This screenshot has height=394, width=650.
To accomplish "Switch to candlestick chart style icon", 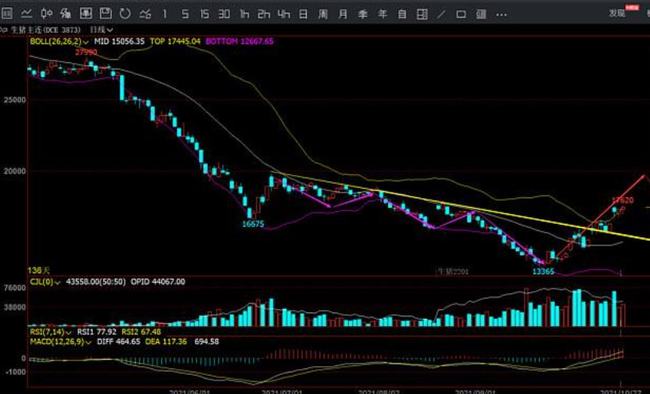I will (46, 14).
